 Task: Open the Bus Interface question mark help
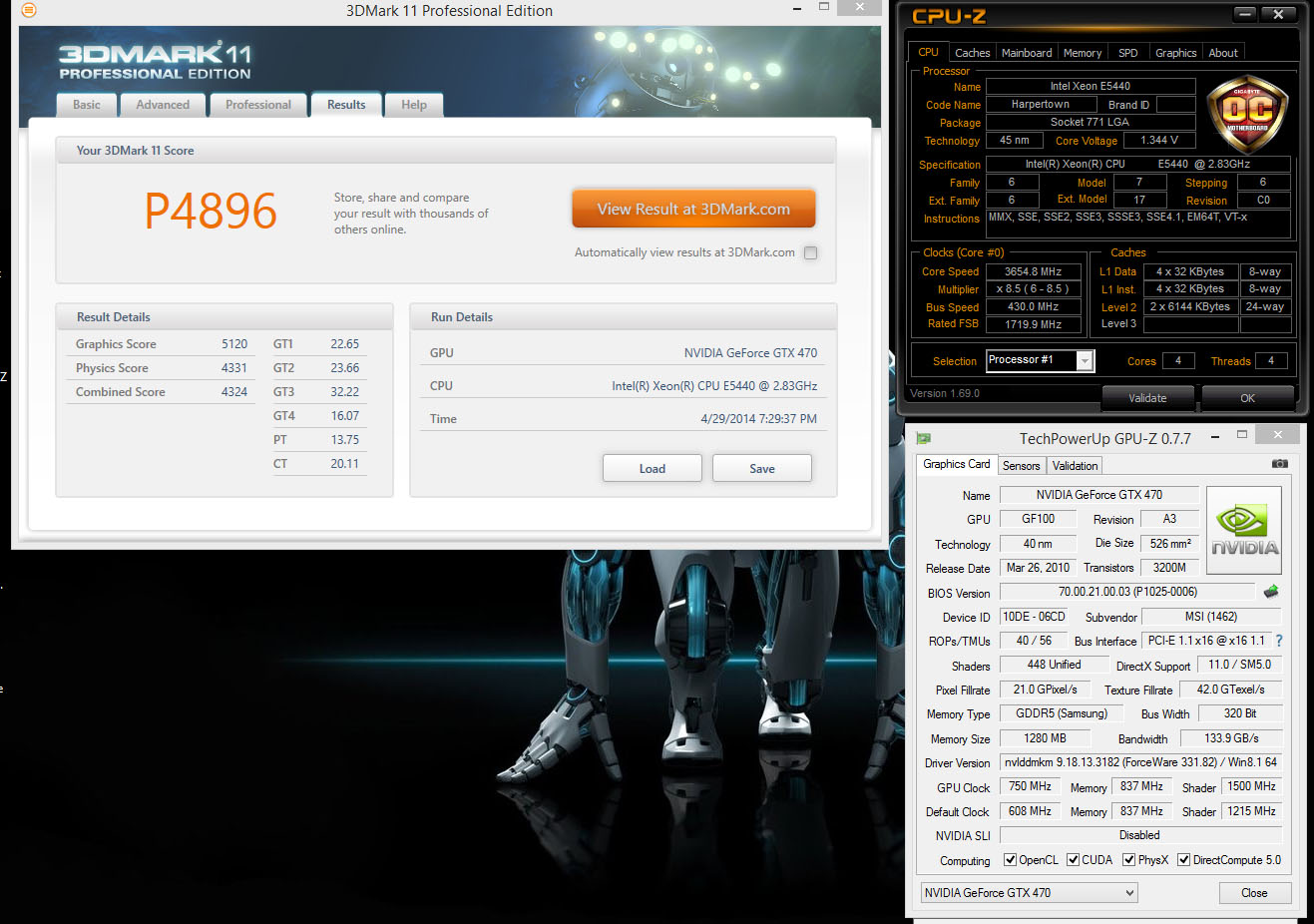tap(1279, 641)
